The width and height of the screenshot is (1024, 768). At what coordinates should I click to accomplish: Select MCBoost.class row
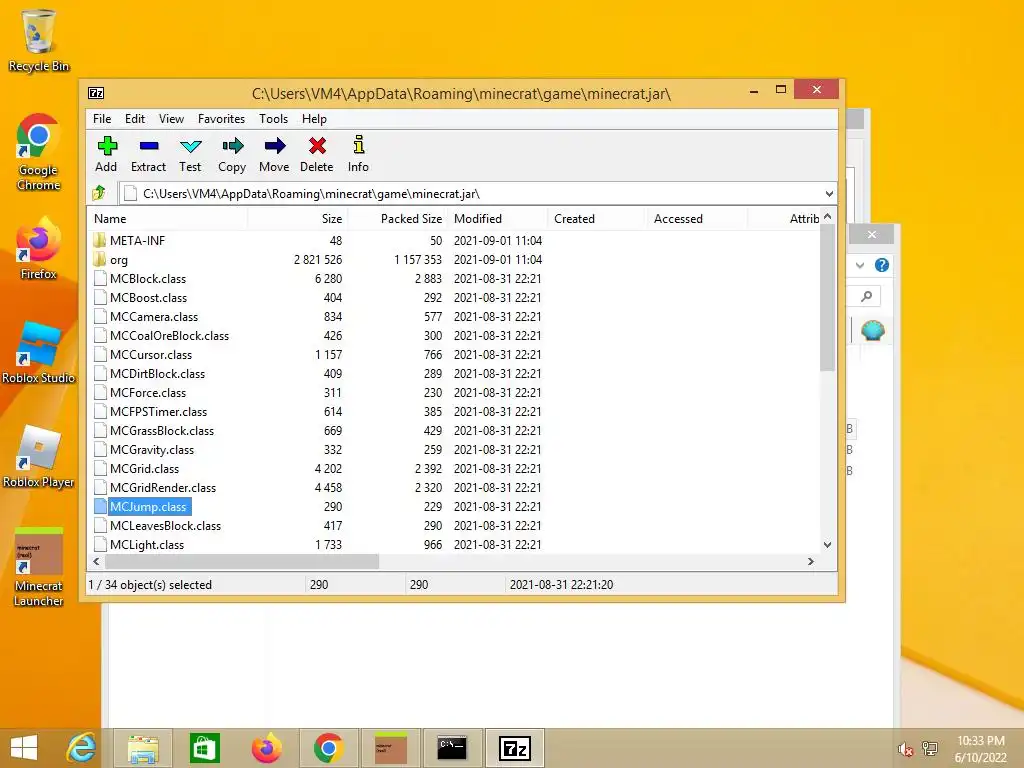(454, 298)
